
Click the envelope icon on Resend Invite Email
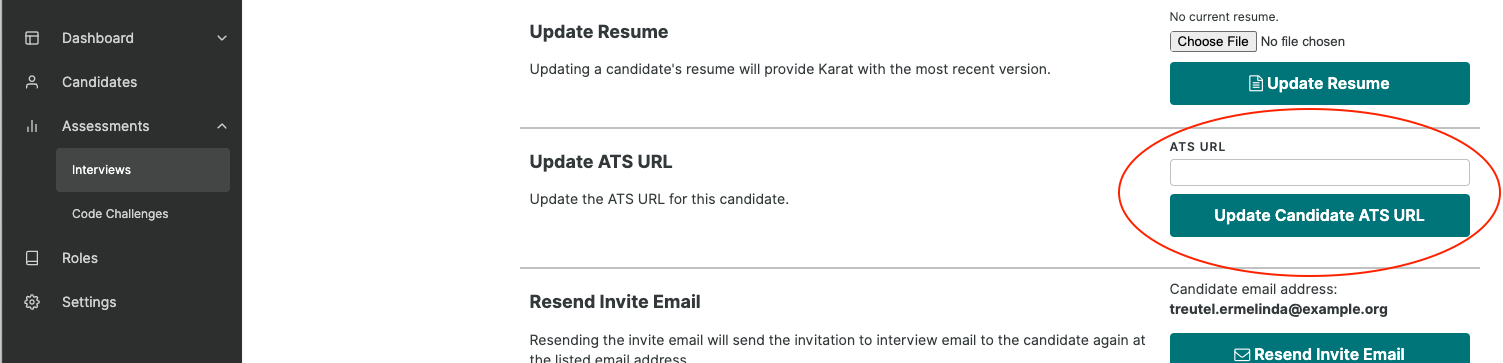coord(1242,354)
